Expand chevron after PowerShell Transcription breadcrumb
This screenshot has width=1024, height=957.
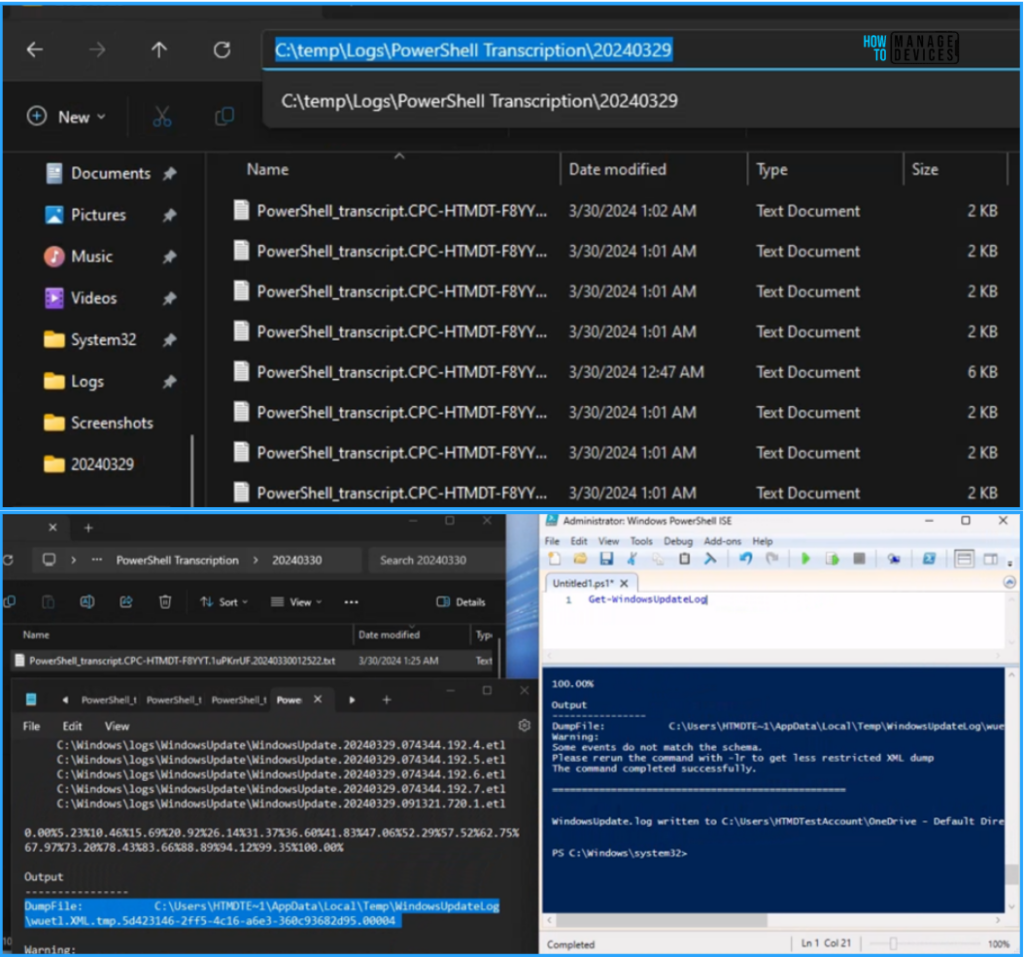255,560
